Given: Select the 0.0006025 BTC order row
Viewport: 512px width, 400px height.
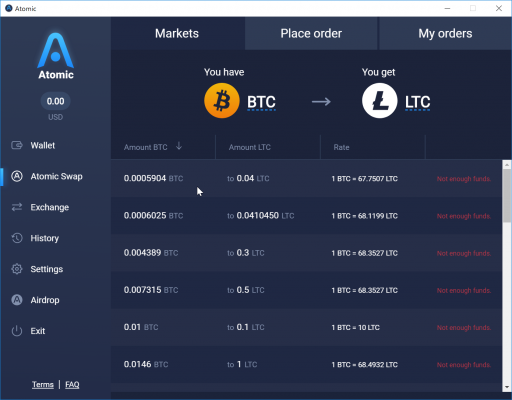Looking at the screenshot, I should tap(306, 216).
